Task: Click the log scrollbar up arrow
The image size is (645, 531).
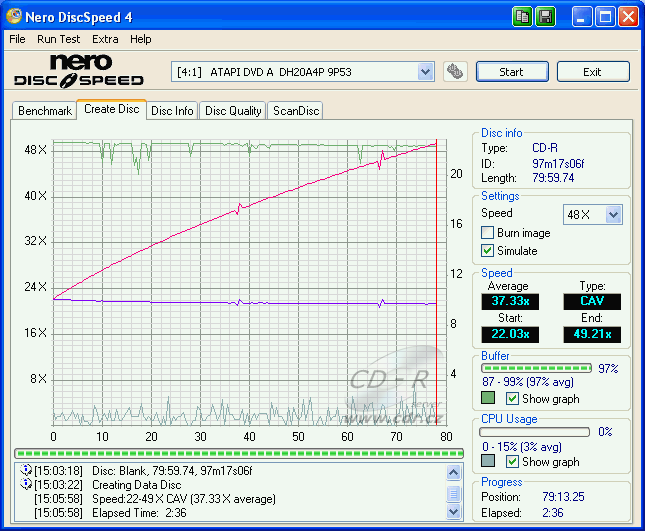Action: tap(453, 473)
